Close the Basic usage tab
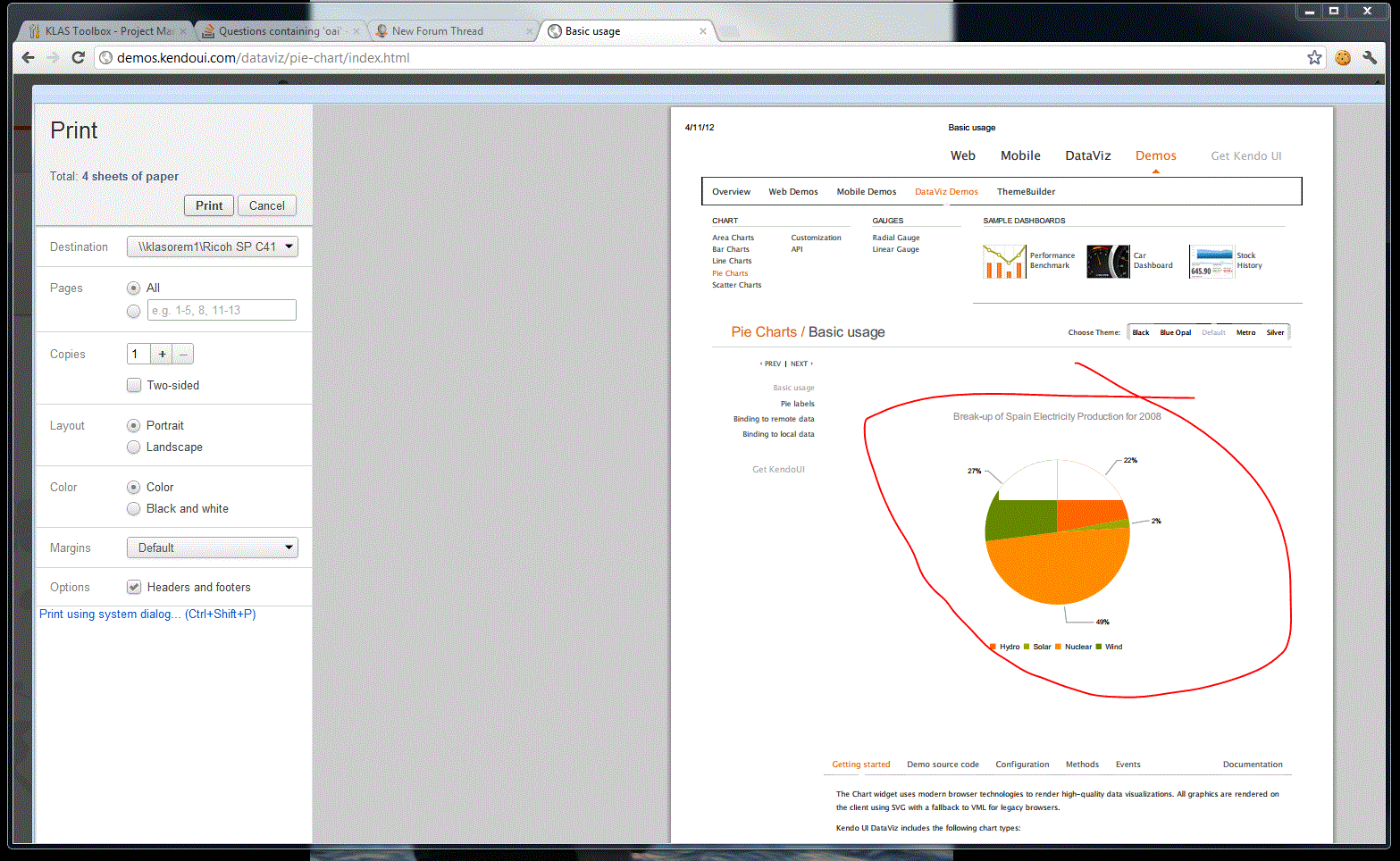Image resolution: width=1400 pixels, height=861 pixels. click(703, 31)
